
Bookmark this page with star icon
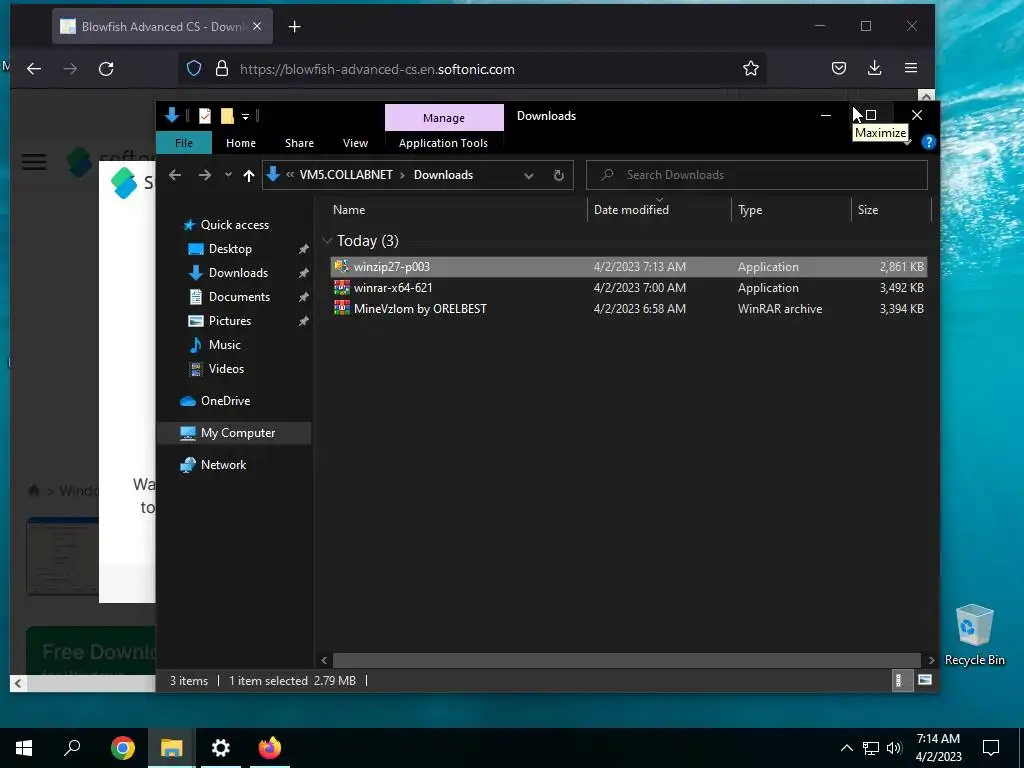point(750,69)
